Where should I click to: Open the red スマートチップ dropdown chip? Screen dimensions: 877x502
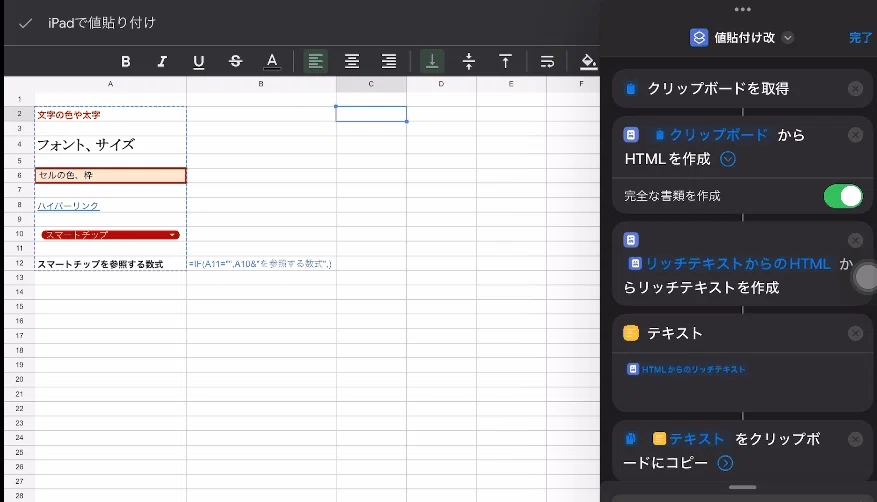pyautogui.click(x=110, y=235)
